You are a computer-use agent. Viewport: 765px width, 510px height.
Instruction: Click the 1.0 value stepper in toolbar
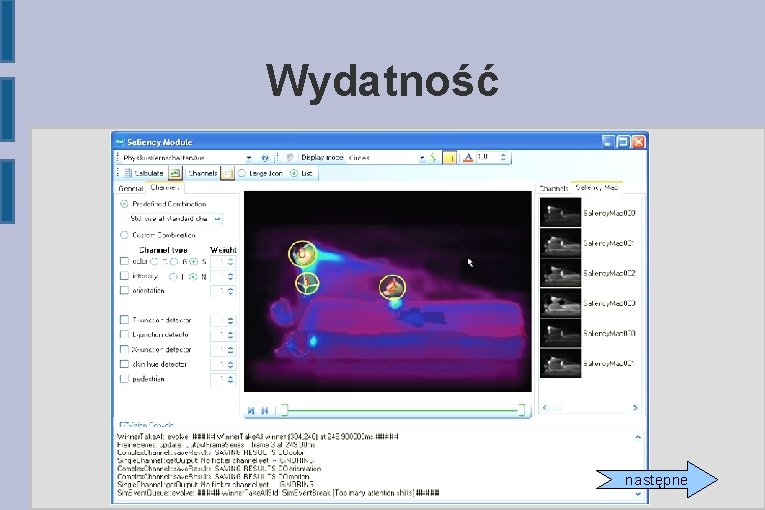(503, 157)
